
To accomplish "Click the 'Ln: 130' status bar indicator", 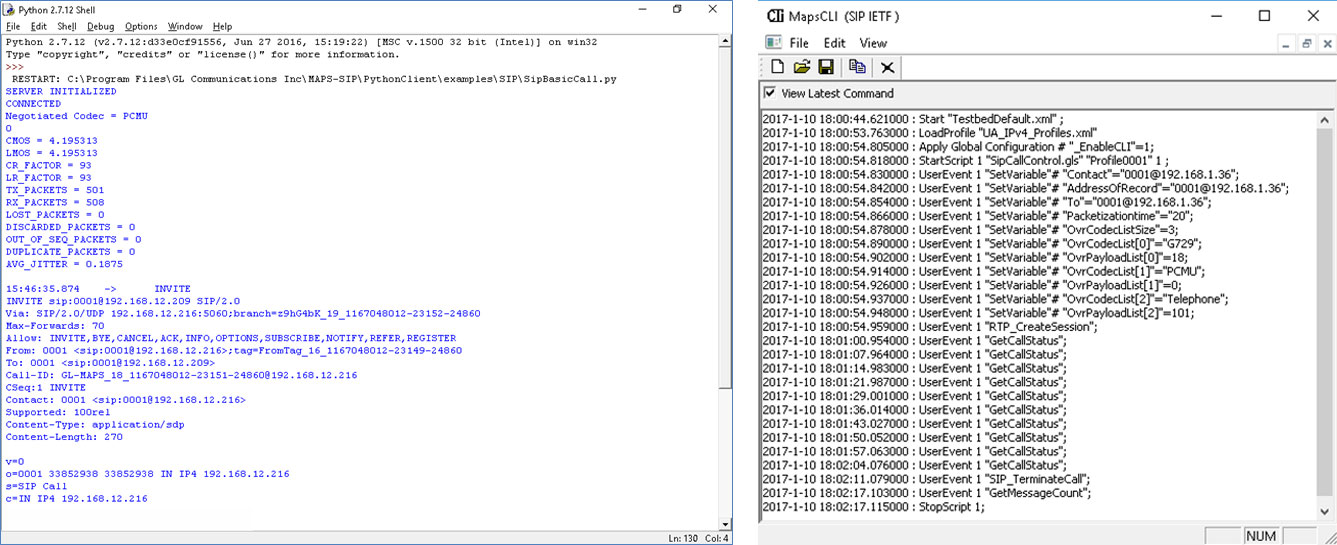I will click(685, 539).
